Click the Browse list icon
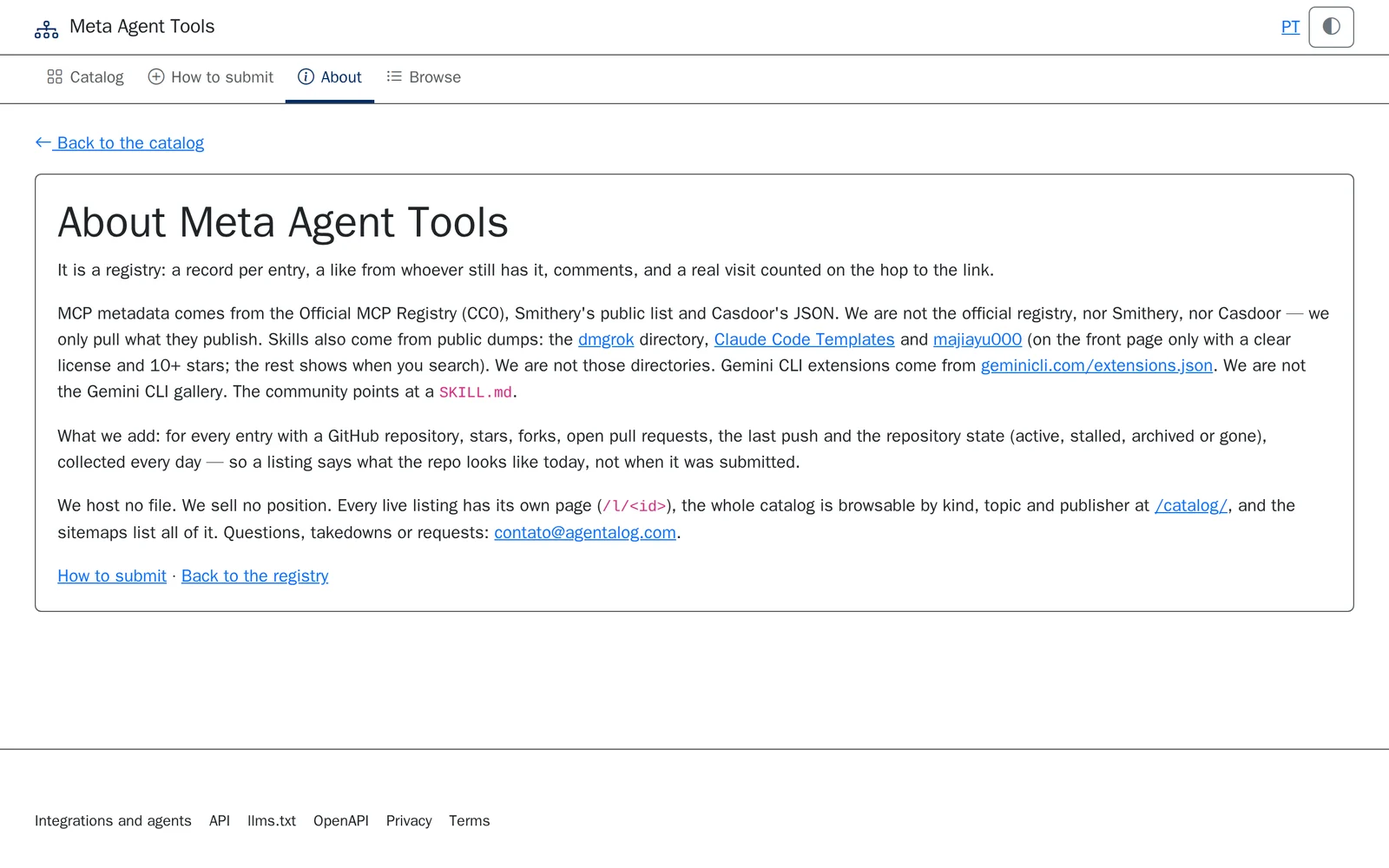 coord(394,77)
